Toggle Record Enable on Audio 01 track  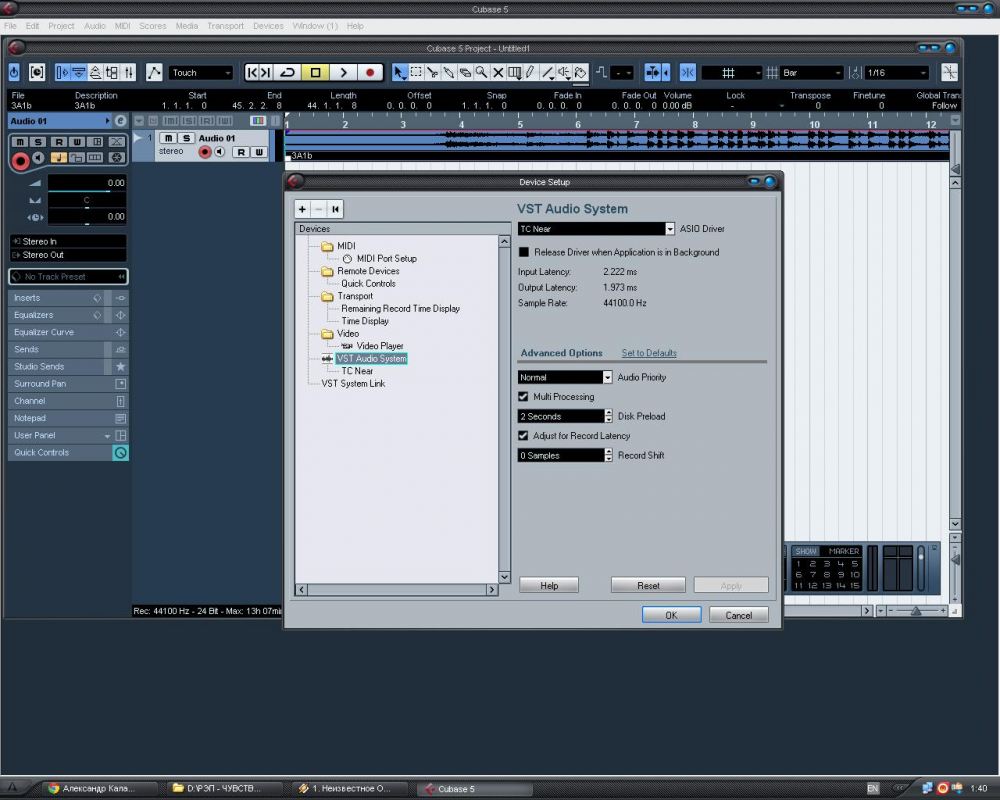205,152
